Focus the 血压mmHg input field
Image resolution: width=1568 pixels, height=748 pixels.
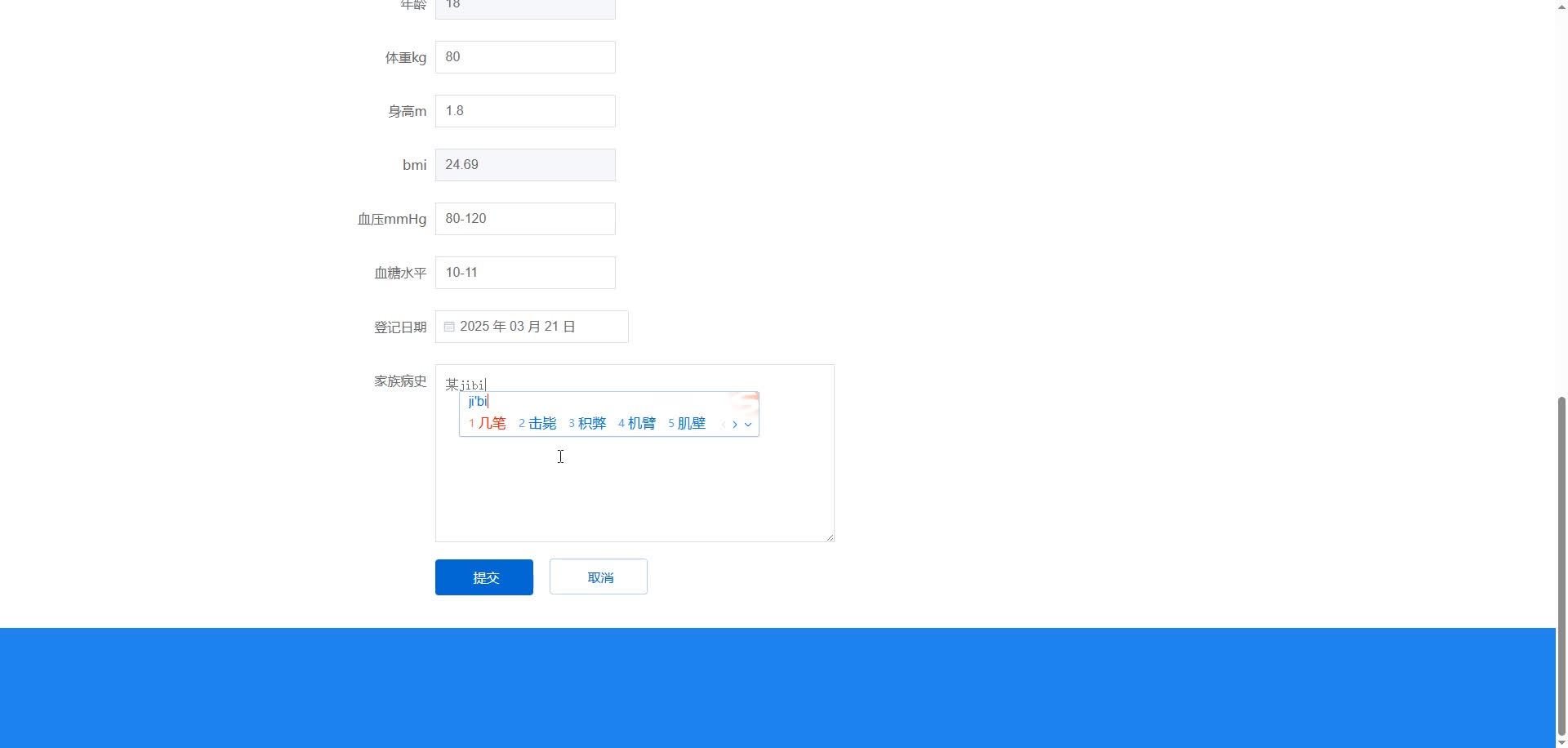click(525, 219)
